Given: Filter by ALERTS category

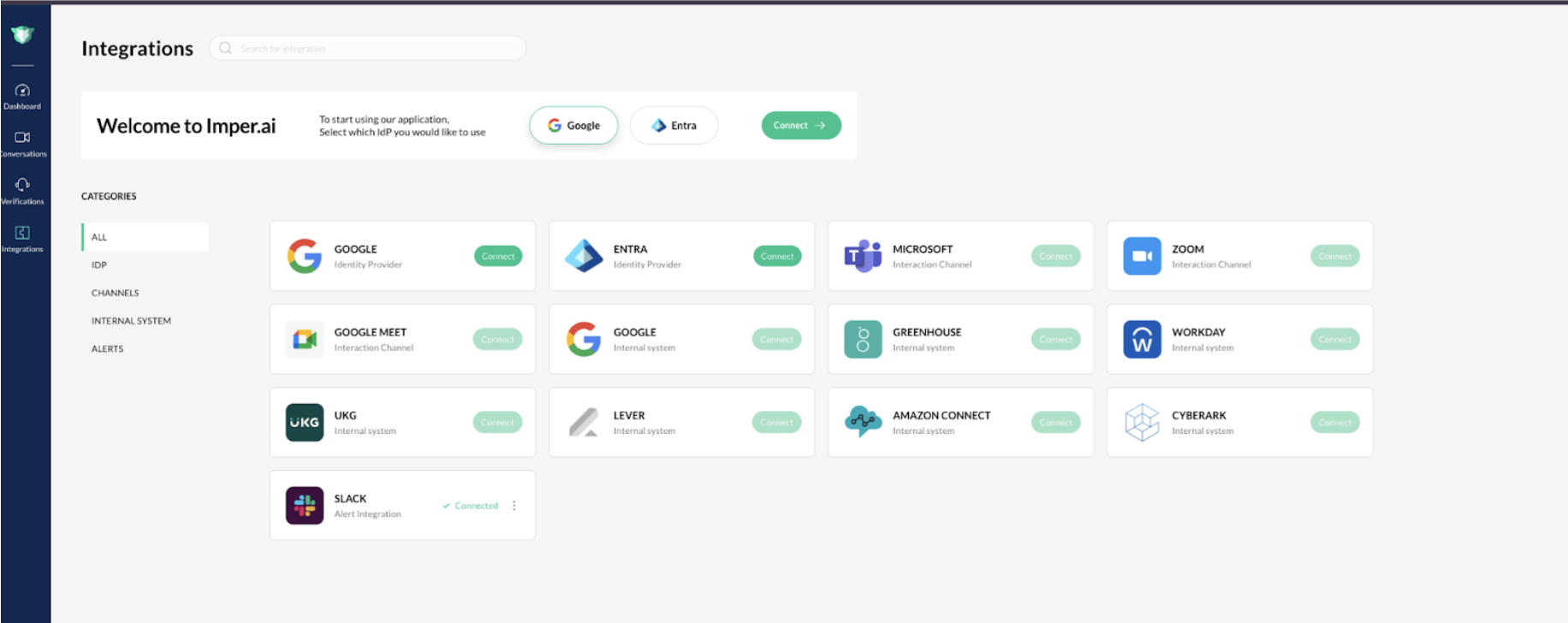Looking at the screenshot, I should (107, 349).
